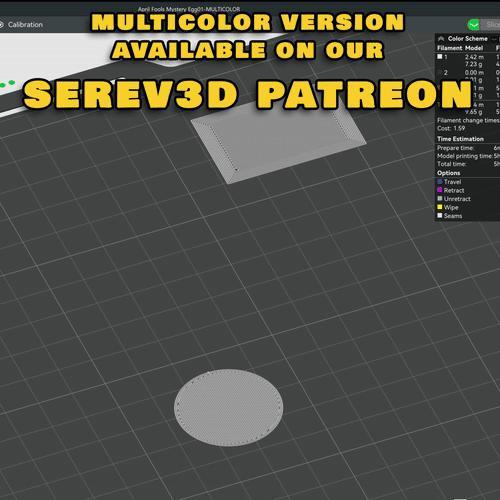Click the Model printing time label
Screen dimensions: 500x500
465,156
